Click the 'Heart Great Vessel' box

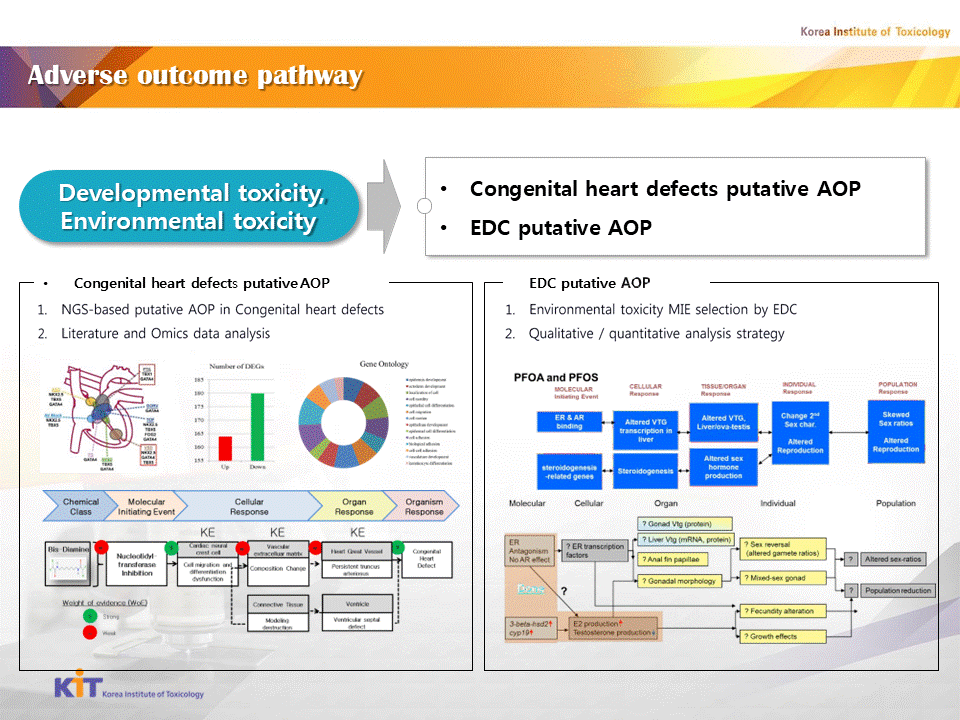click(357, 561)
